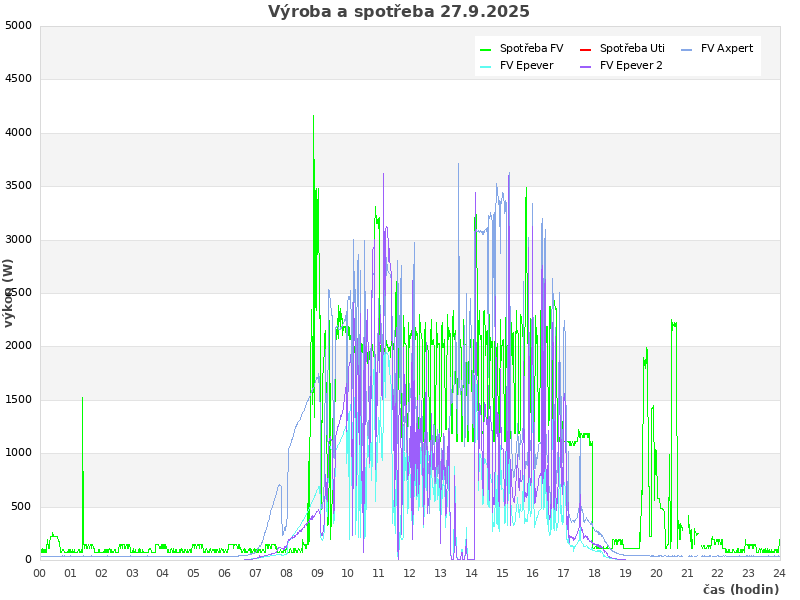Click the purple FV Epever 2 swatch
The width and height of the screenshot is (800, 600).
click(x=586, y=66)
